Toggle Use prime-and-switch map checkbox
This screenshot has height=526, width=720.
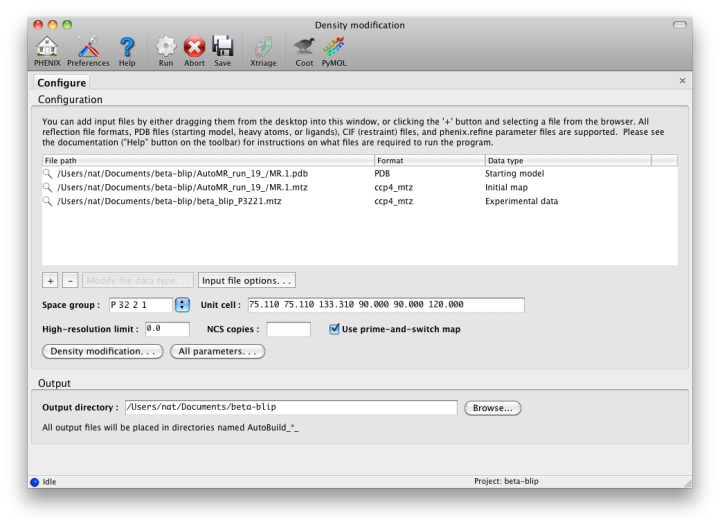[335, 329]
